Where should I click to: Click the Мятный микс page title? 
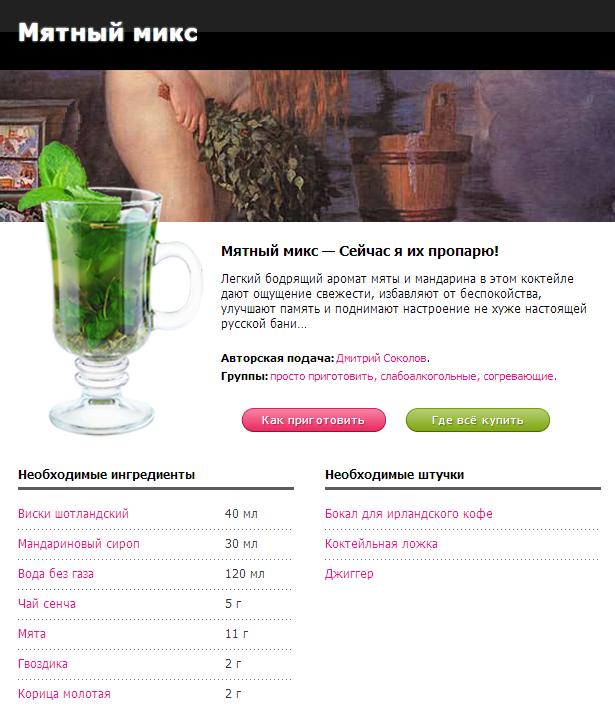pyautogui.click(x=108, y=33)
